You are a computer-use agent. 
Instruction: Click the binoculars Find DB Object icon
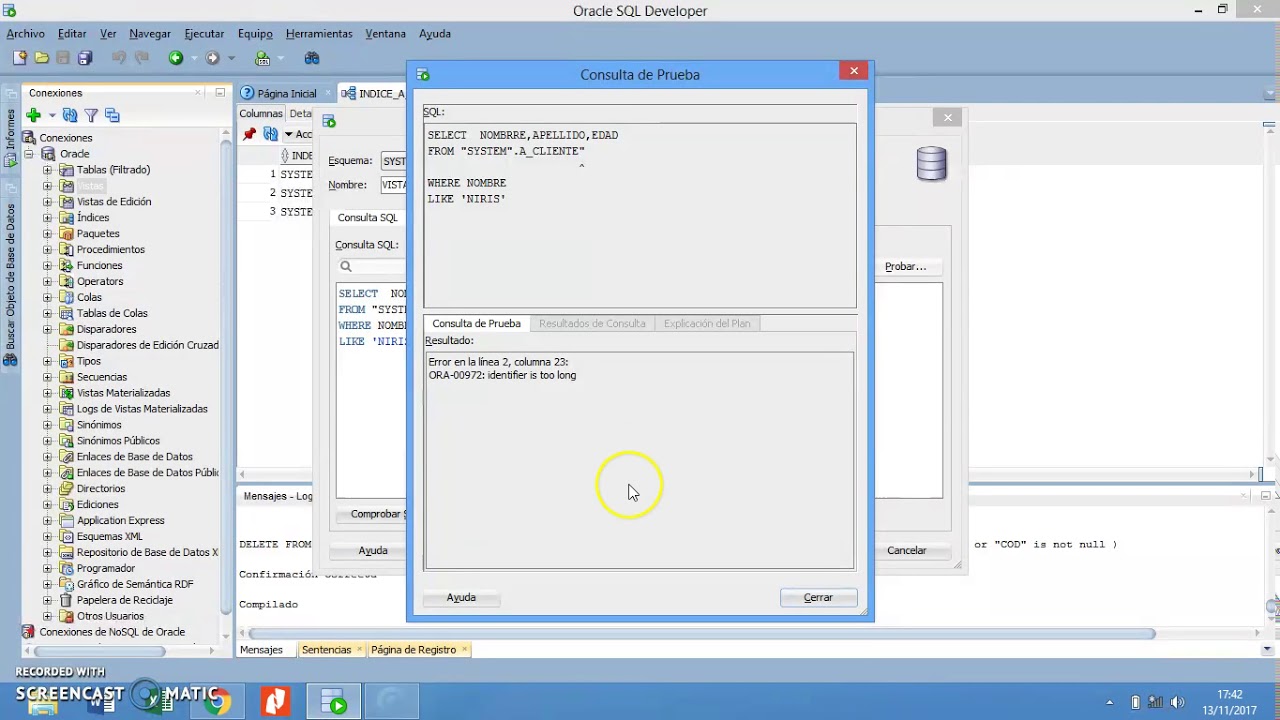312,58
